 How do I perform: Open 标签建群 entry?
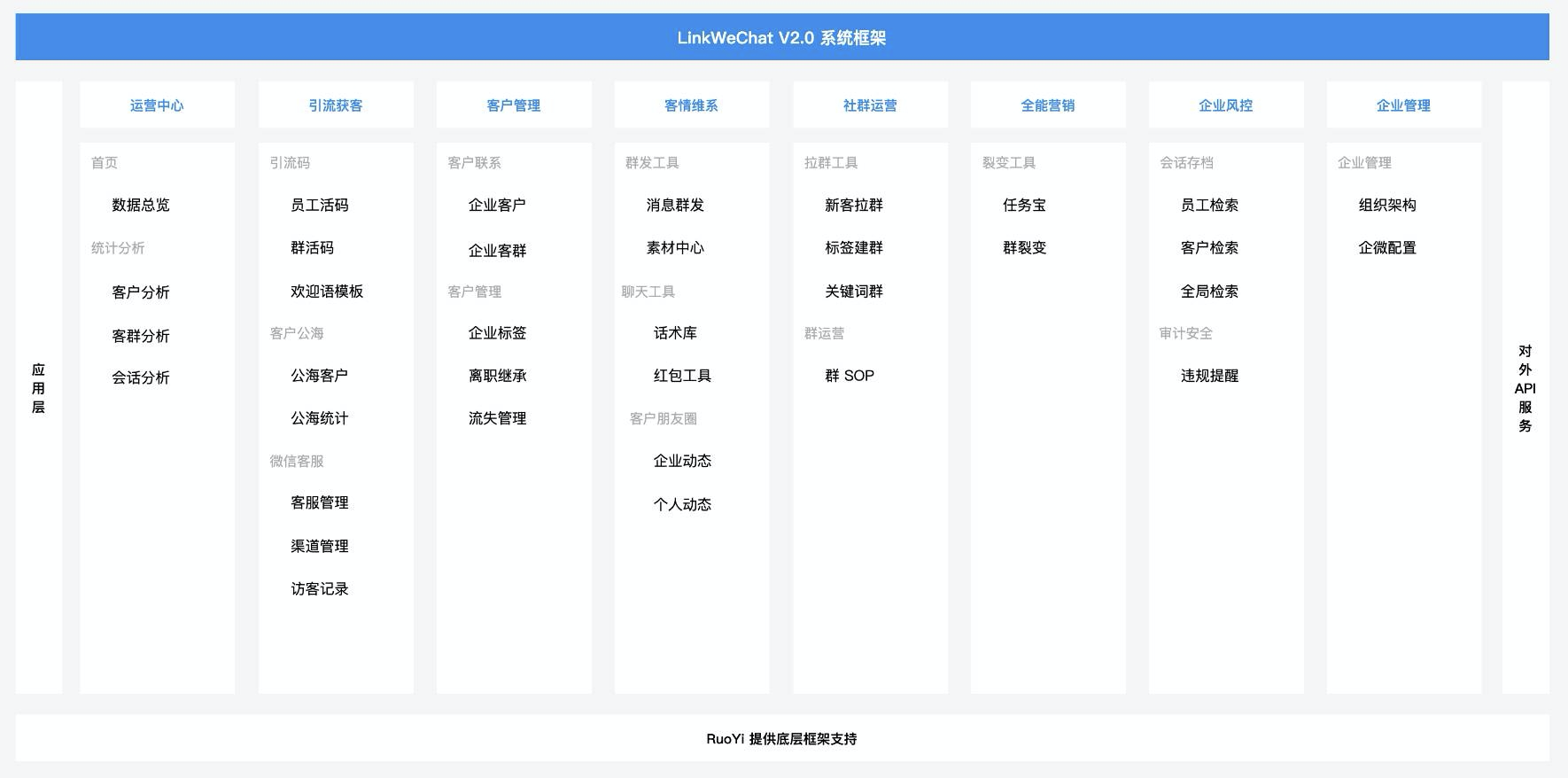pyautogui.click(x=854, y=247)
